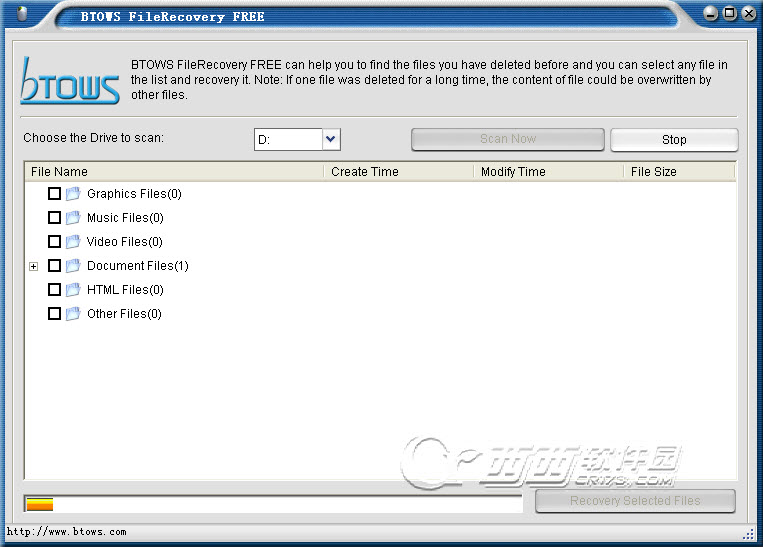
Task: Click the BTOWS logo image
Action: (x=70, y=81)
